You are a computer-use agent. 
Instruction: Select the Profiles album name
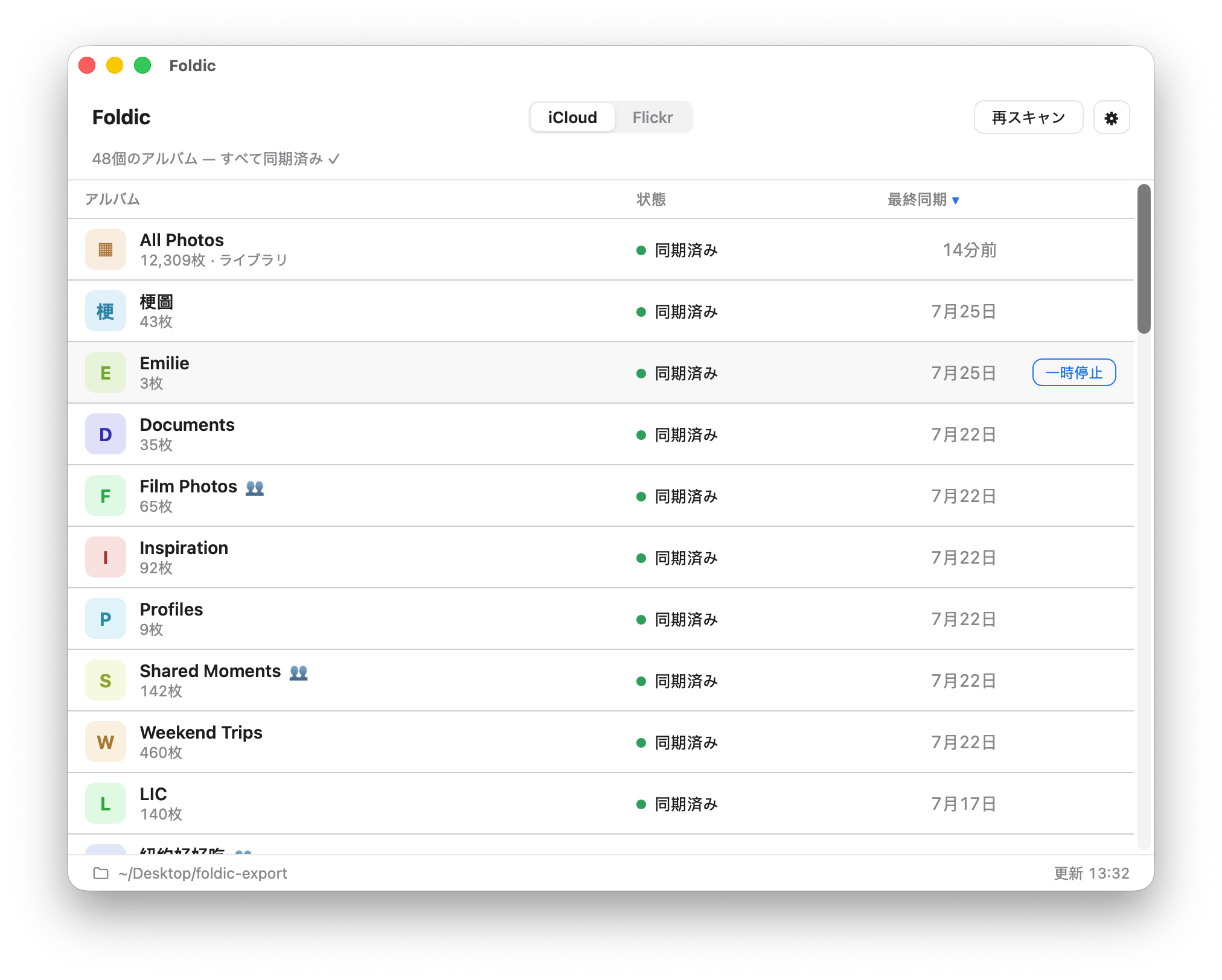click(x=171, y=609)
